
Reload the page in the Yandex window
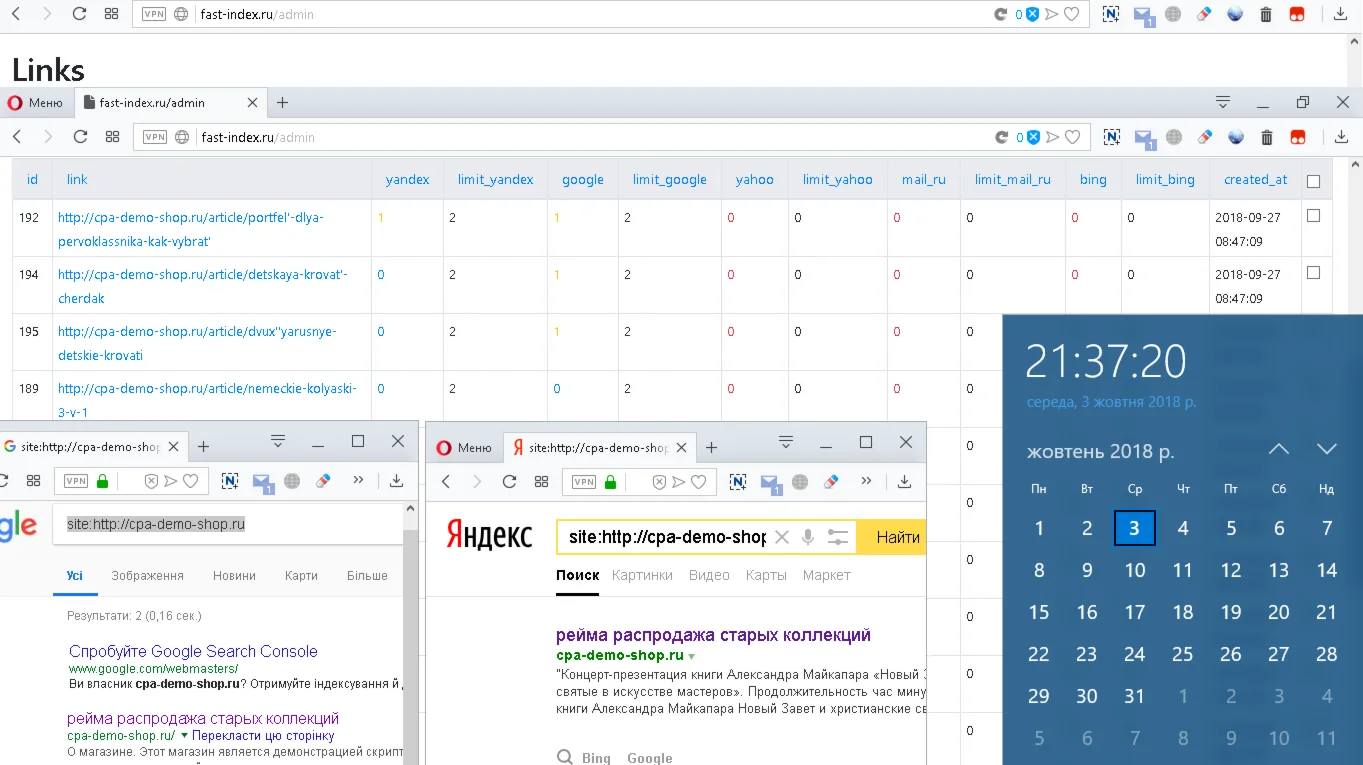pyautogui.click(x=509, y=482)
